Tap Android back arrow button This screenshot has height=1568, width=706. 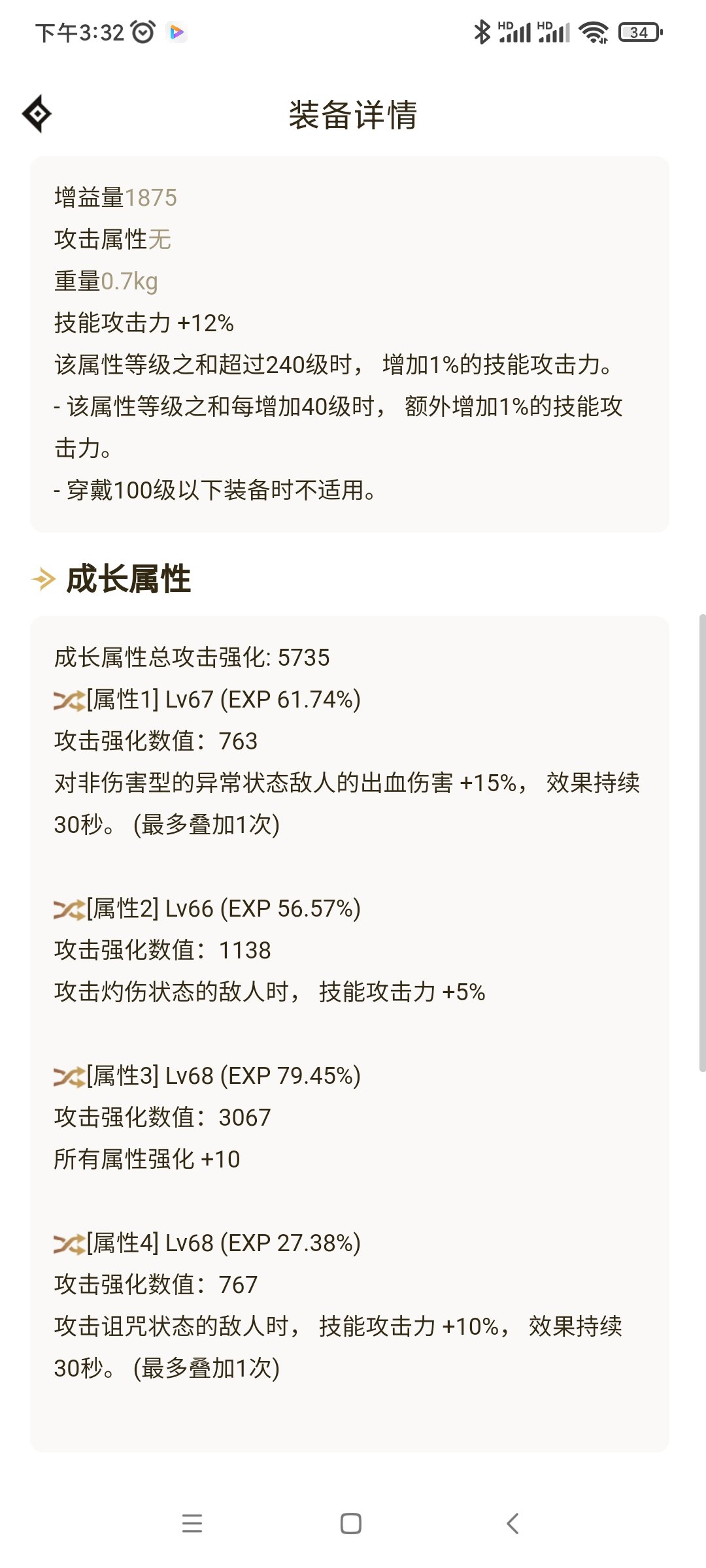[x=513, y=1524]
